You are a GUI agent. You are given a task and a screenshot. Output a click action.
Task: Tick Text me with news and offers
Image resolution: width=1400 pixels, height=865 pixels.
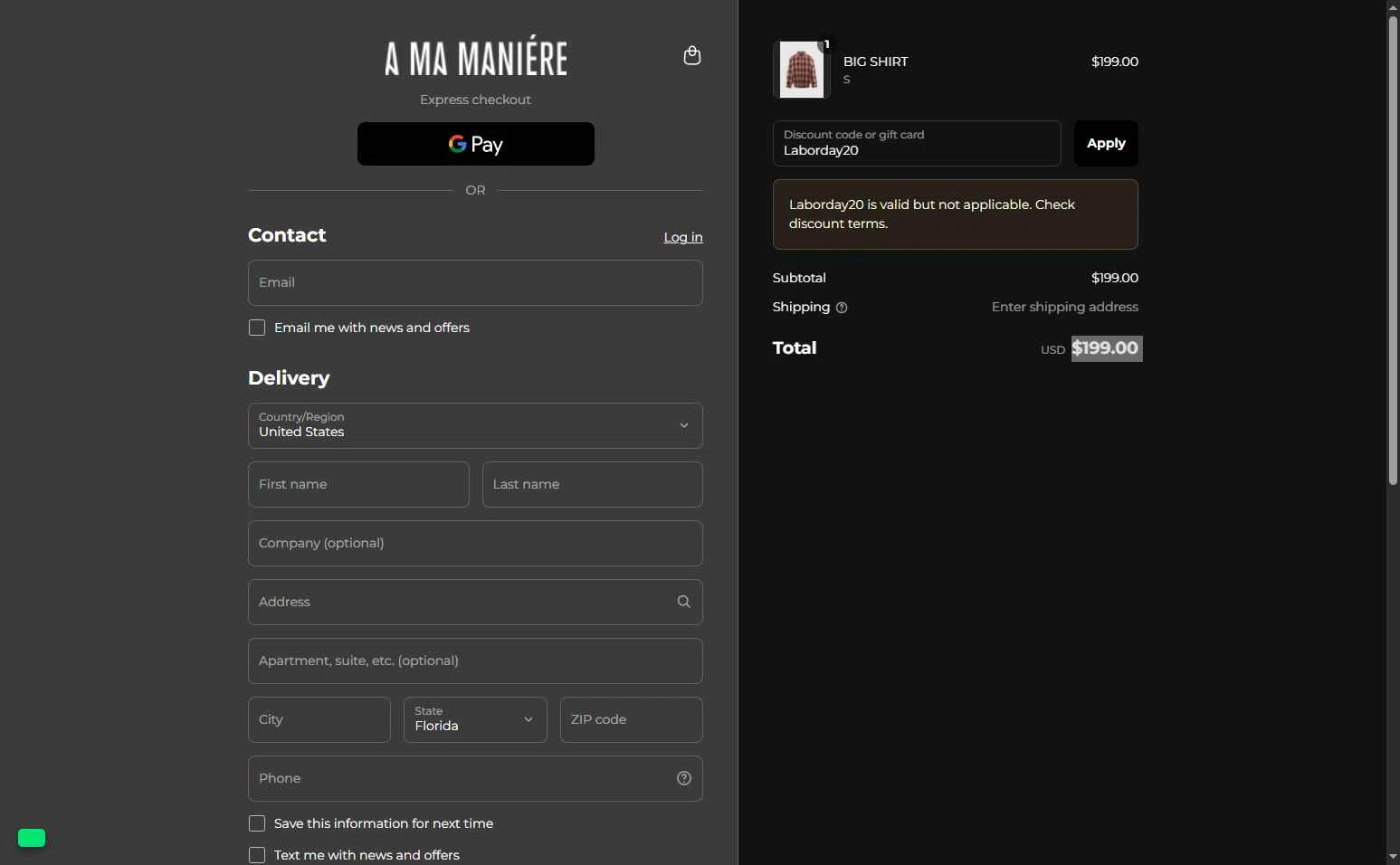(x=257, y=855)
